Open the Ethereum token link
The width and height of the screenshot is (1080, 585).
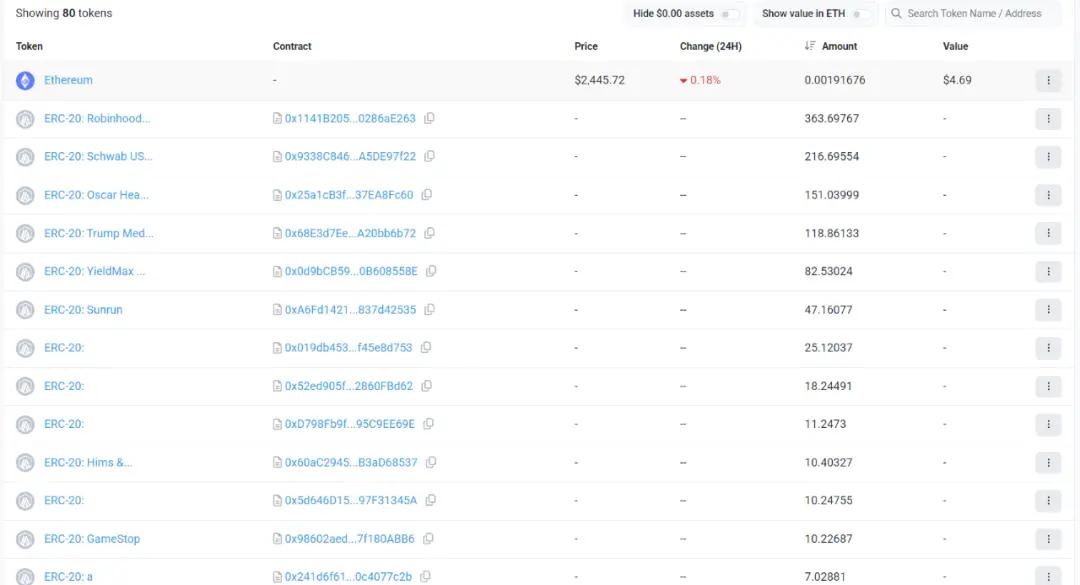pyautogui.click(x=68, y=80)
